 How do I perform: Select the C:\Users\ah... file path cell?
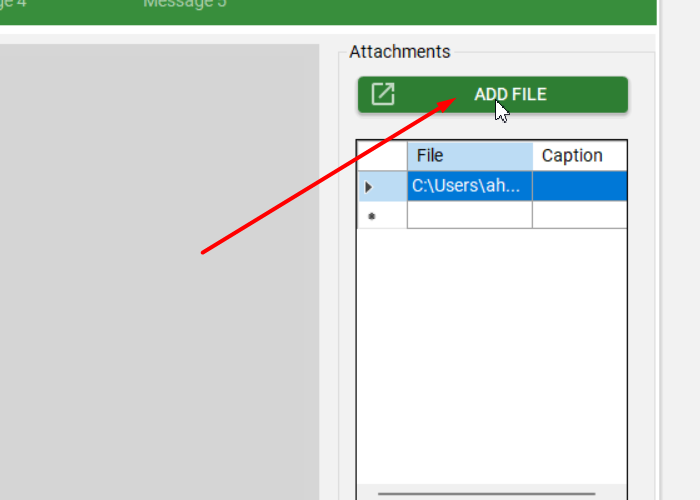469,186
